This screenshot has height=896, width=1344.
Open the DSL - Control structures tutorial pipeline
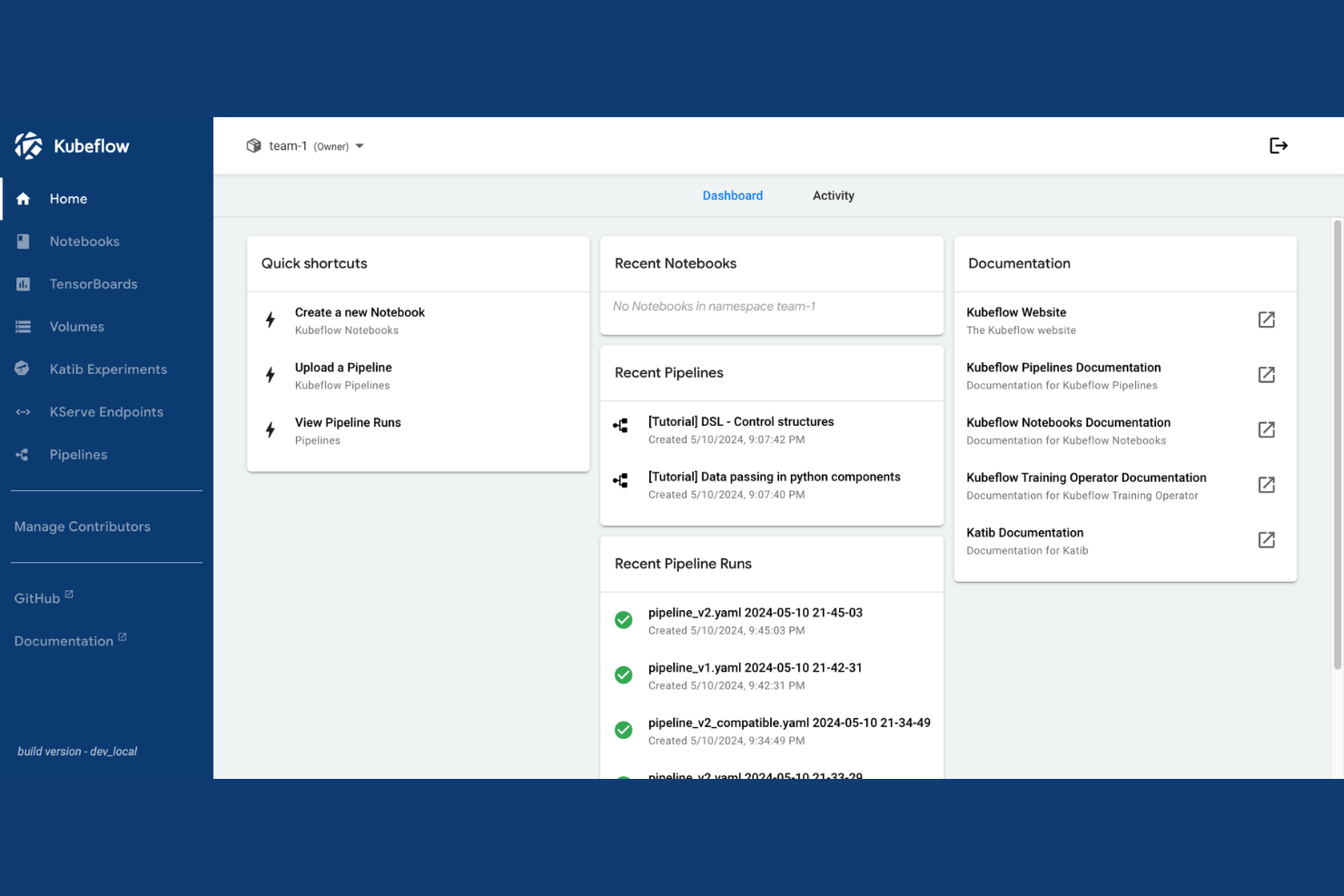click(772, 429)
